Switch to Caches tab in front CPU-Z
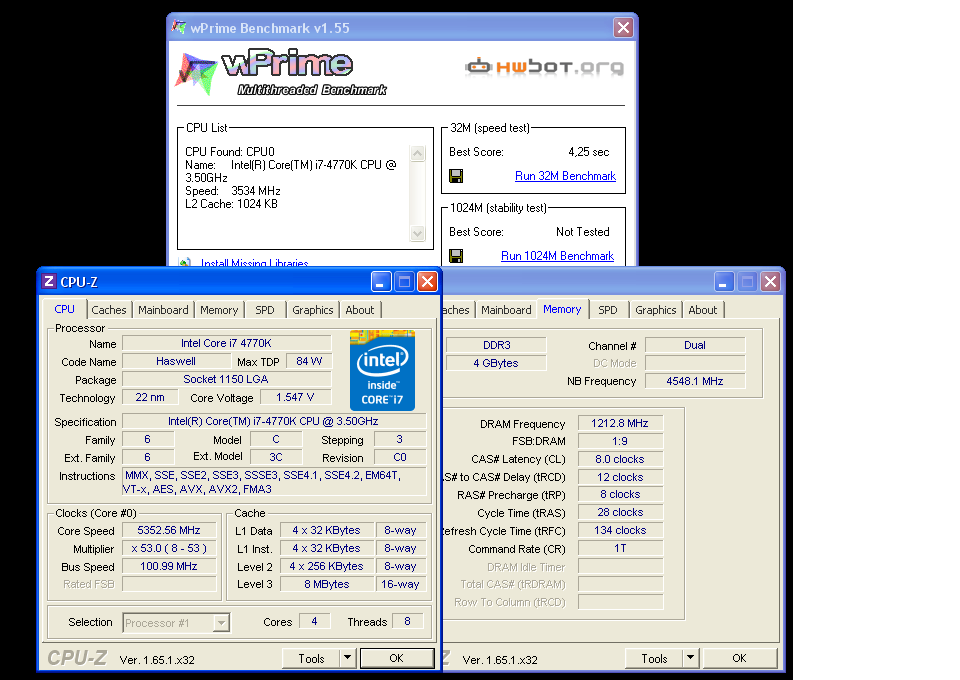Viewport: 960px width, 680px height. click(x=109, y=310)
